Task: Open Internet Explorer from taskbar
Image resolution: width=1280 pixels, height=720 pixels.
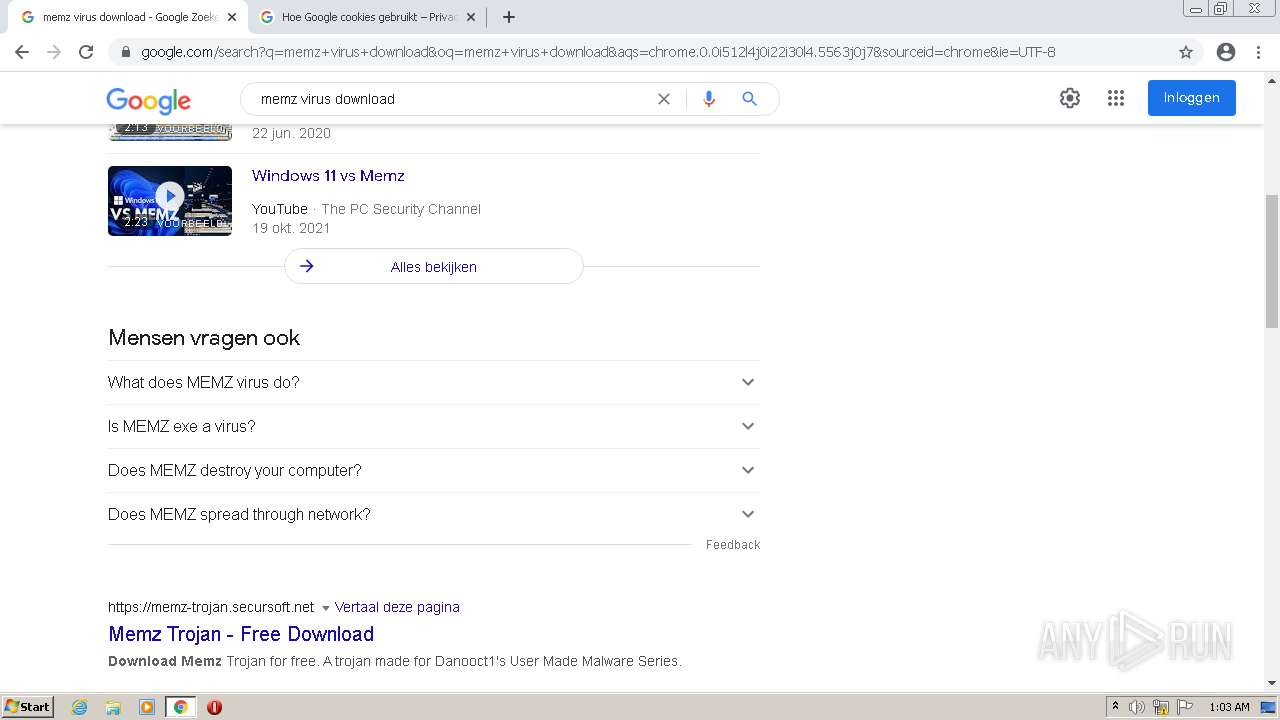Action: [80, 707]
